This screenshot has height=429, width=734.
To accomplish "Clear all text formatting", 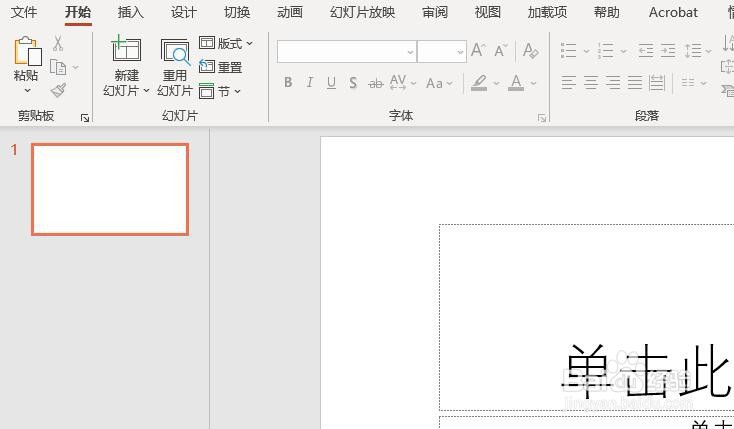I will pyautogui.click(x=530, y=50).
